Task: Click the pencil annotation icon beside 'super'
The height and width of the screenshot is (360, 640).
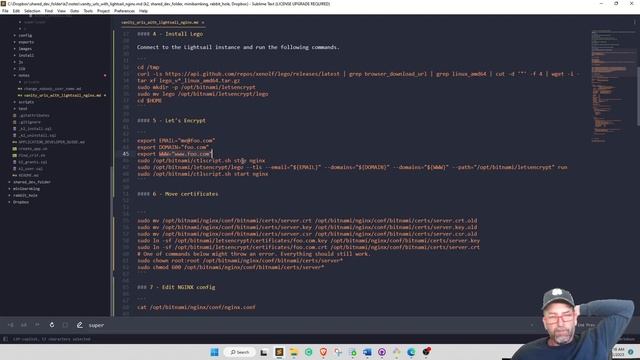Action: click(x=80, y=325)
